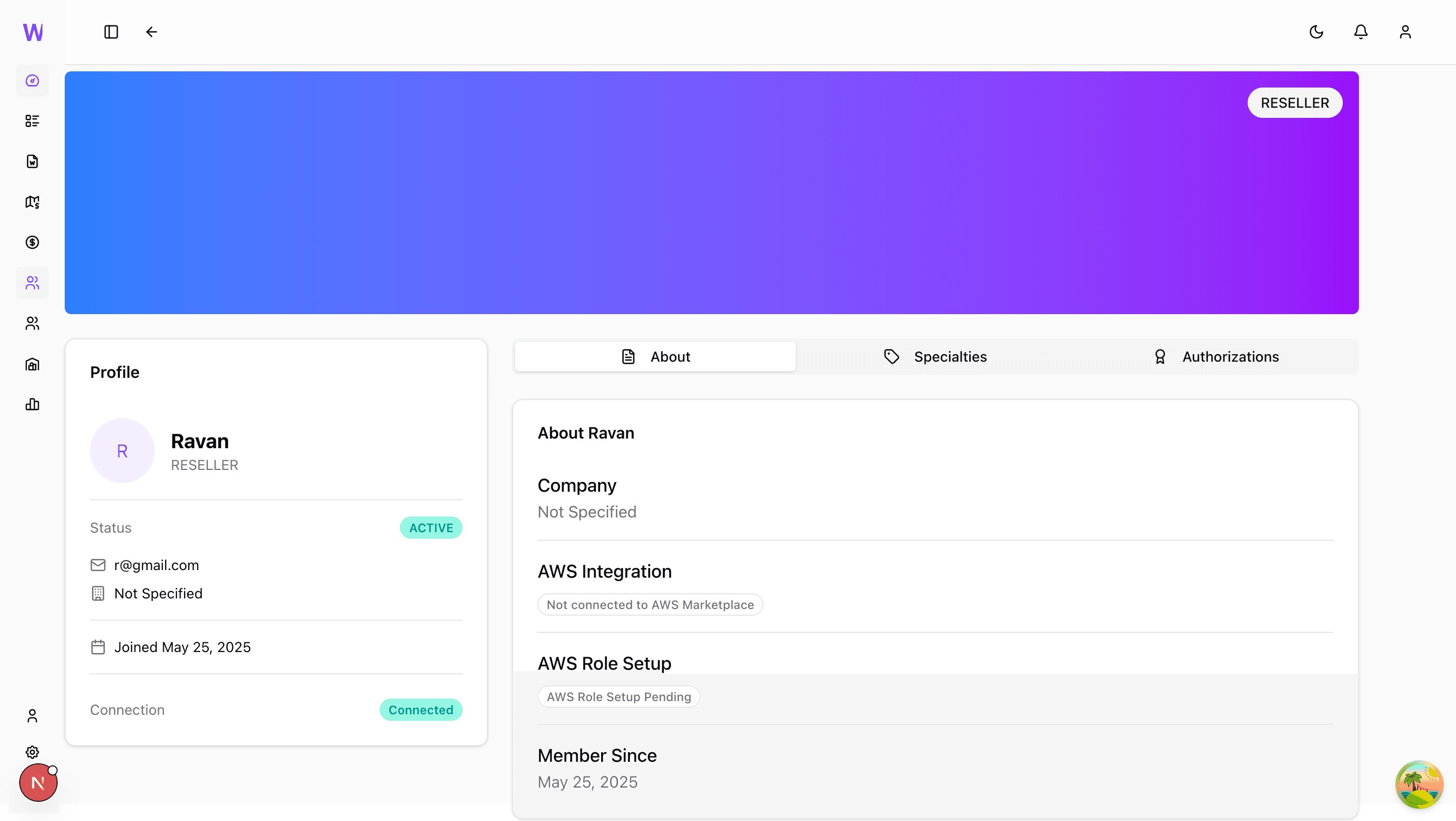Open user account icon in header

pyautogui.click(x=1405, y=32)
